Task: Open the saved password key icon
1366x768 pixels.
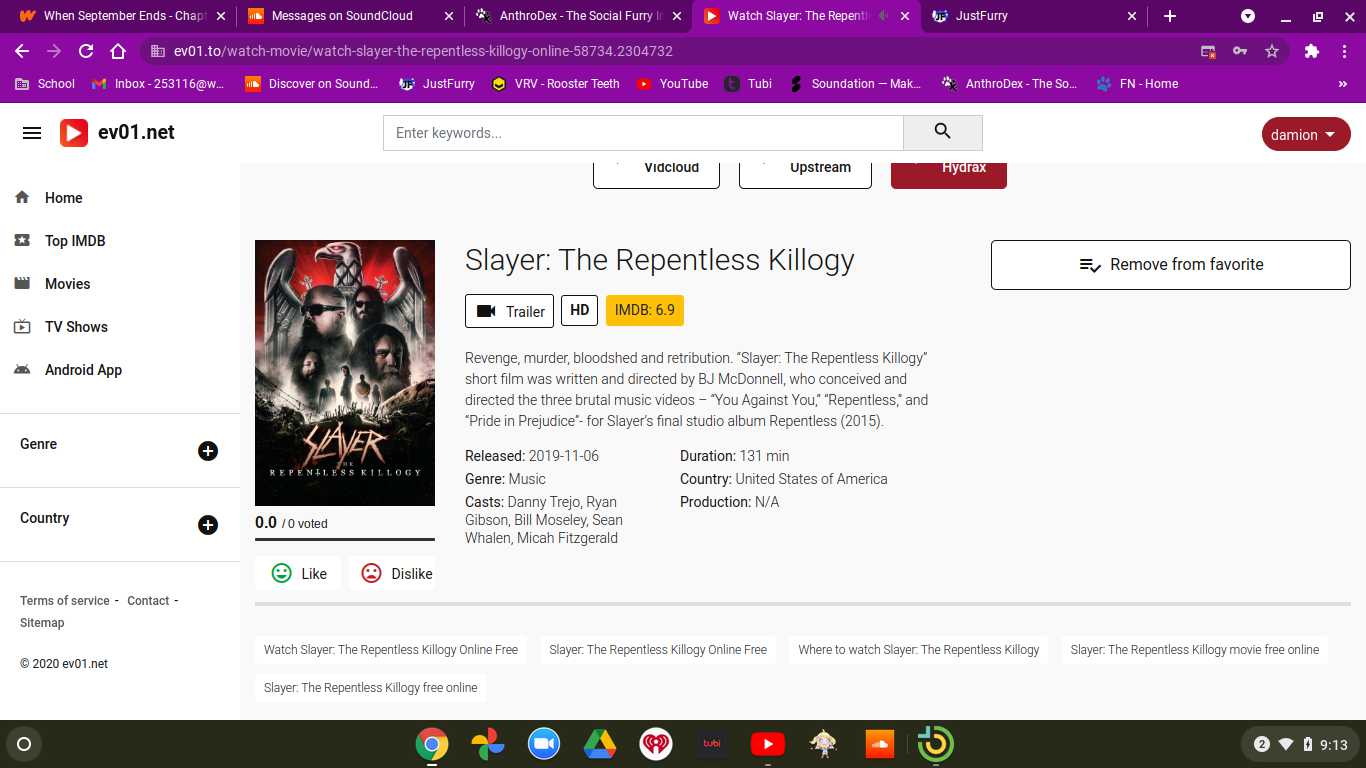Action: 1240,51
